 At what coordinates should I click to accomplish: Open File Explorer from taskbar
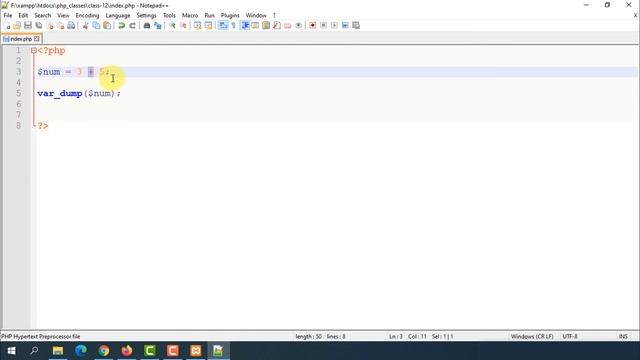click(58, 351)
